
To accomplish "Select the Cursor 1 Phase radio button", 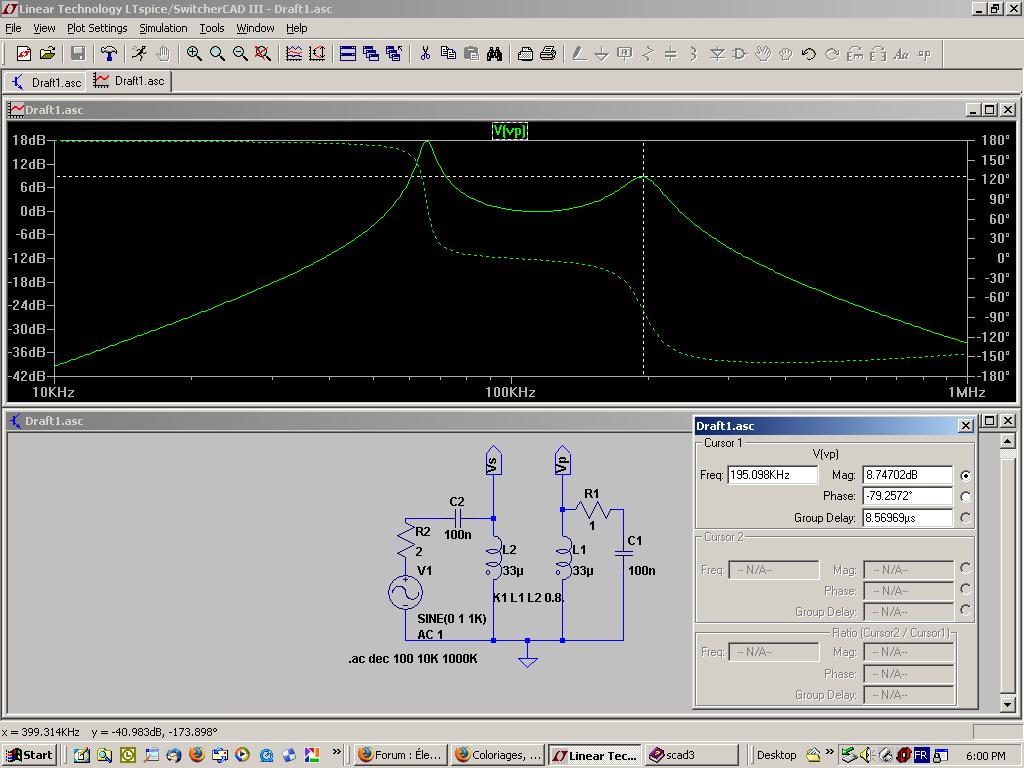I will coord(965,497).
